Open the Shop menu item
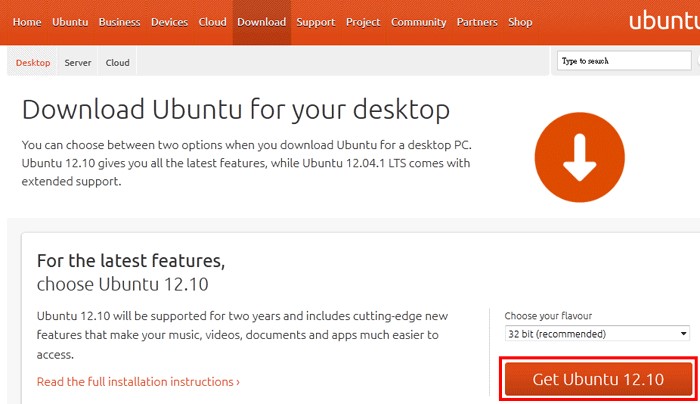This screenshot has width=700, height=404. click(520, 22)
